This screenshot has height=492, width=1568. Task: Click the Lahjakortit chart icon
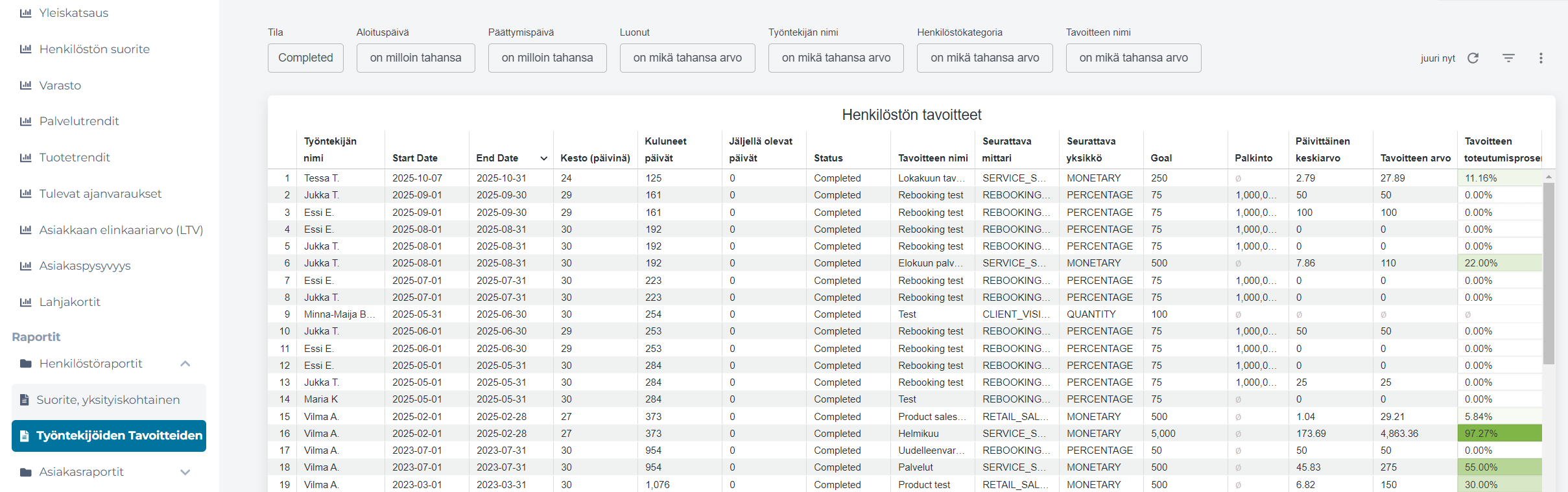[x=26, y=302]
